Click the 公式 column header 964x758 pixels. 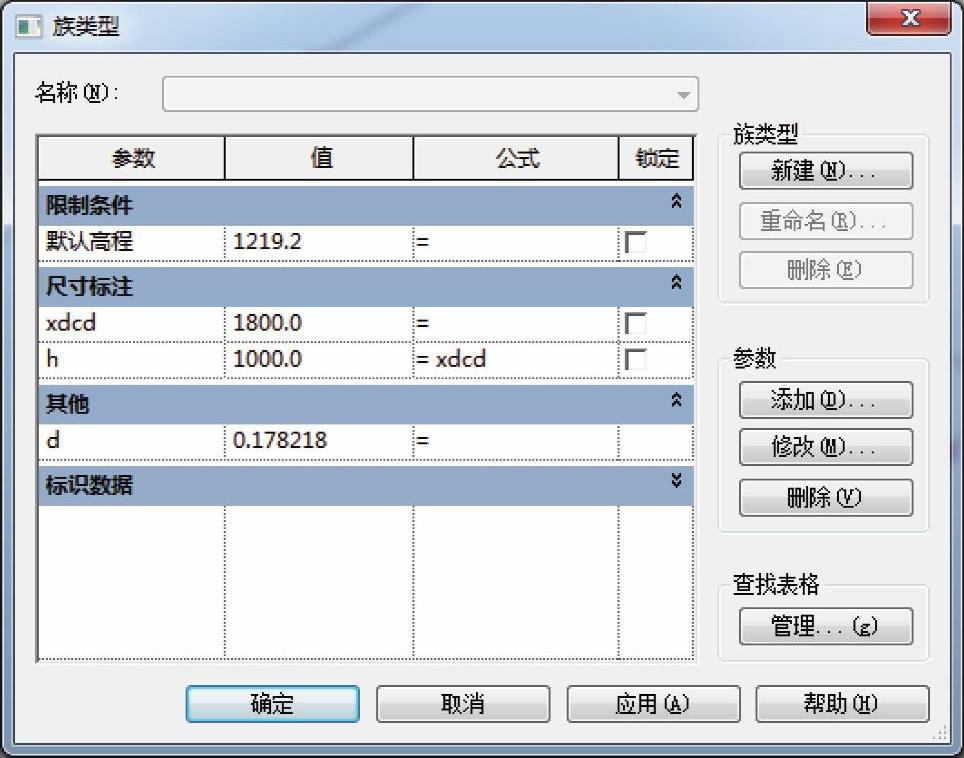click(516, 159)
